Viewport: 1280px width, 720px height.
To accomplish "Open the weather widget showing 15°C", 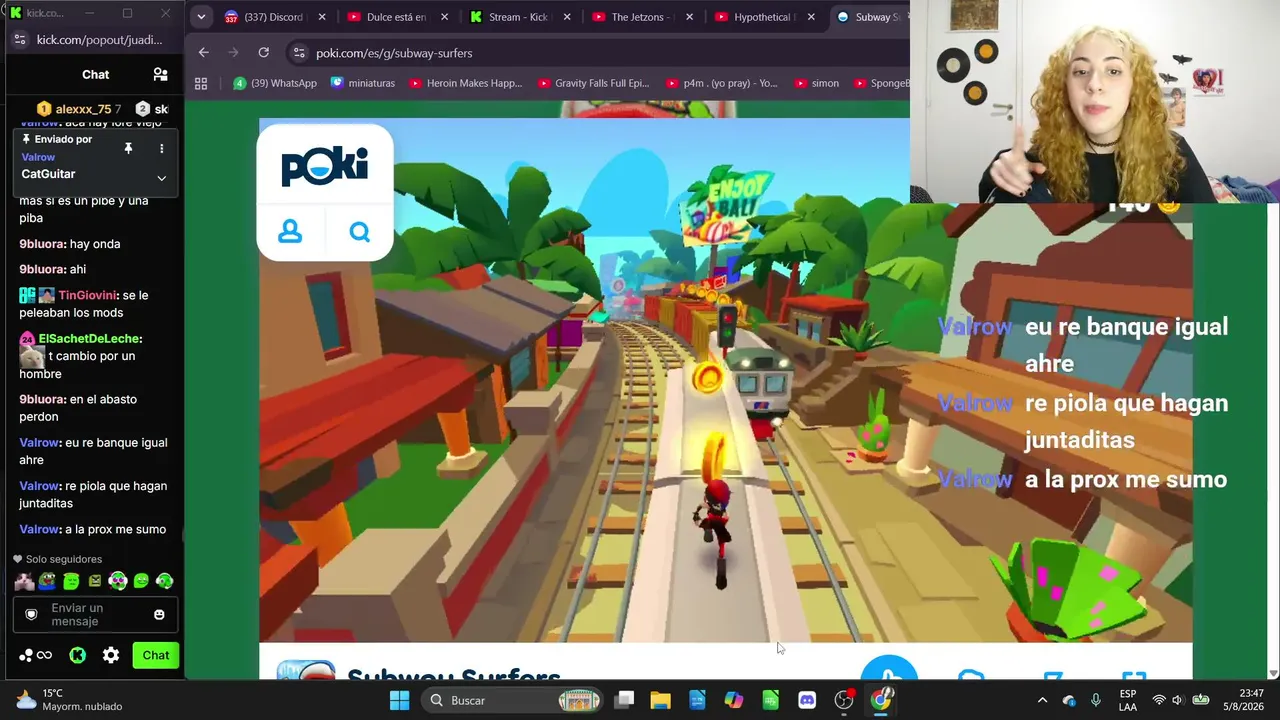I will 69,700.
